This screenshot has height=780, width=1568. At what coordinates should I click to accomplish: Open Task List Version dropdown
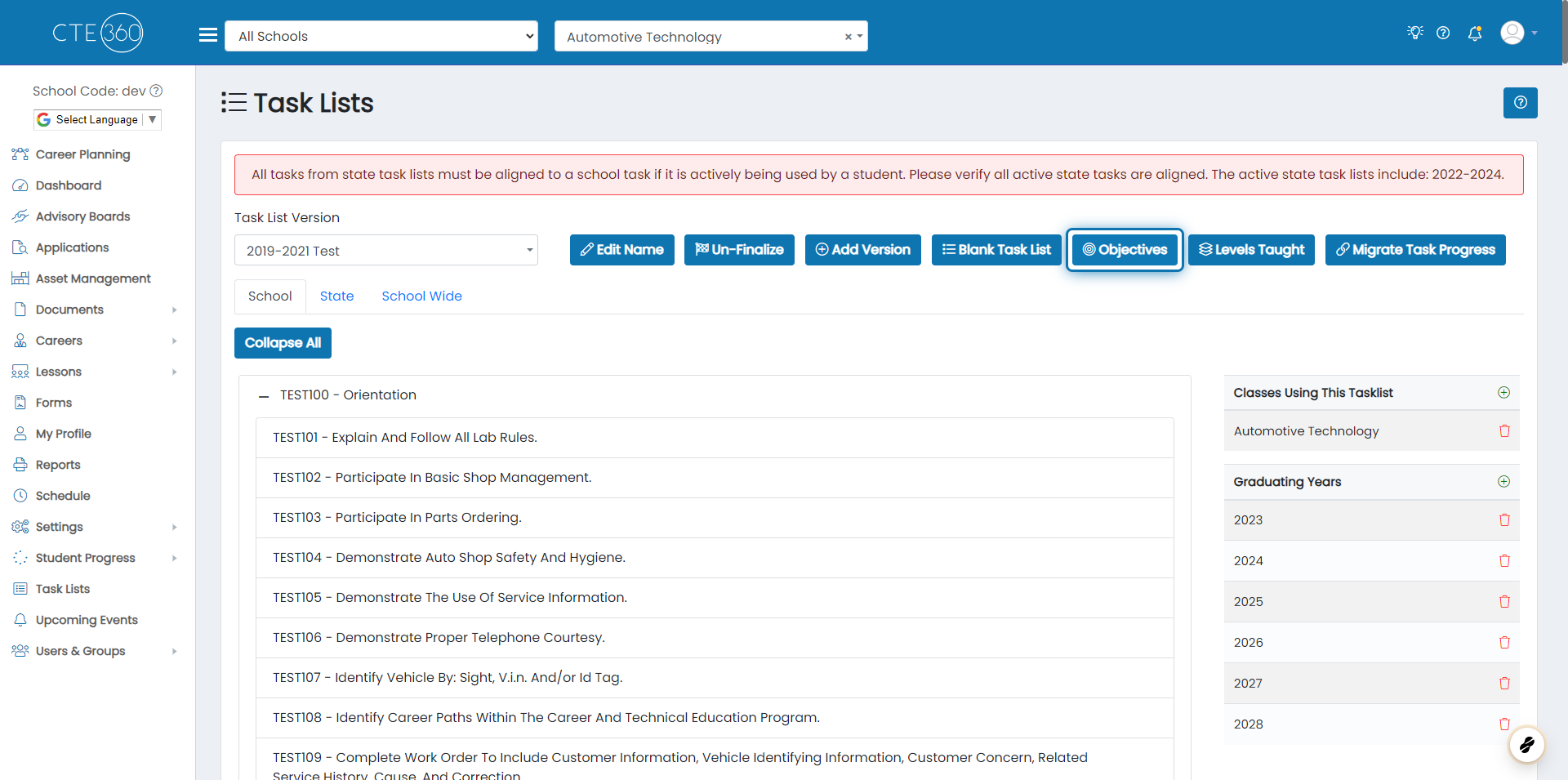(385, 251)
